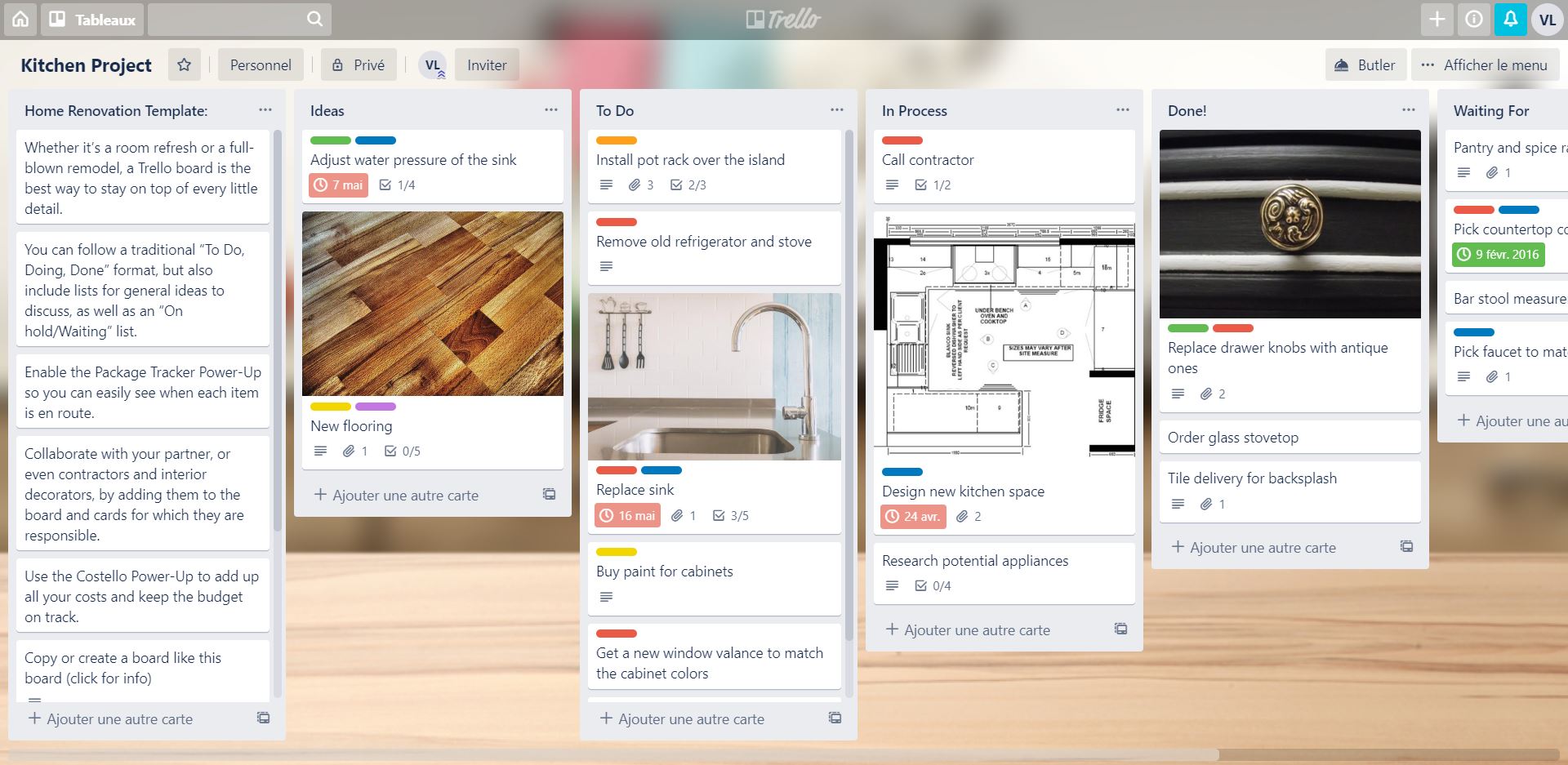
Task: Open the notifications bell
Action: (x=1511, y=19)
